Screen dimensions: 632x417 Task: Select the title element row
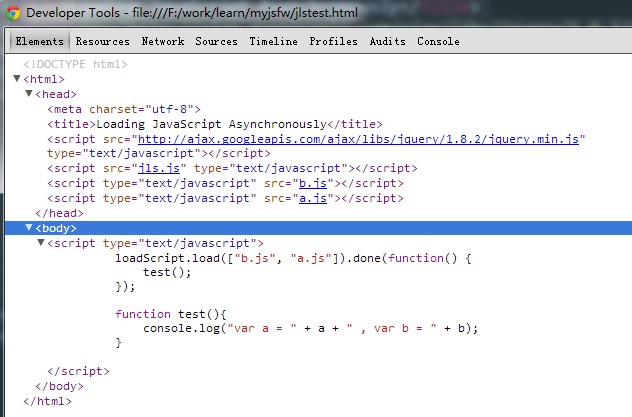pos(215,124)
